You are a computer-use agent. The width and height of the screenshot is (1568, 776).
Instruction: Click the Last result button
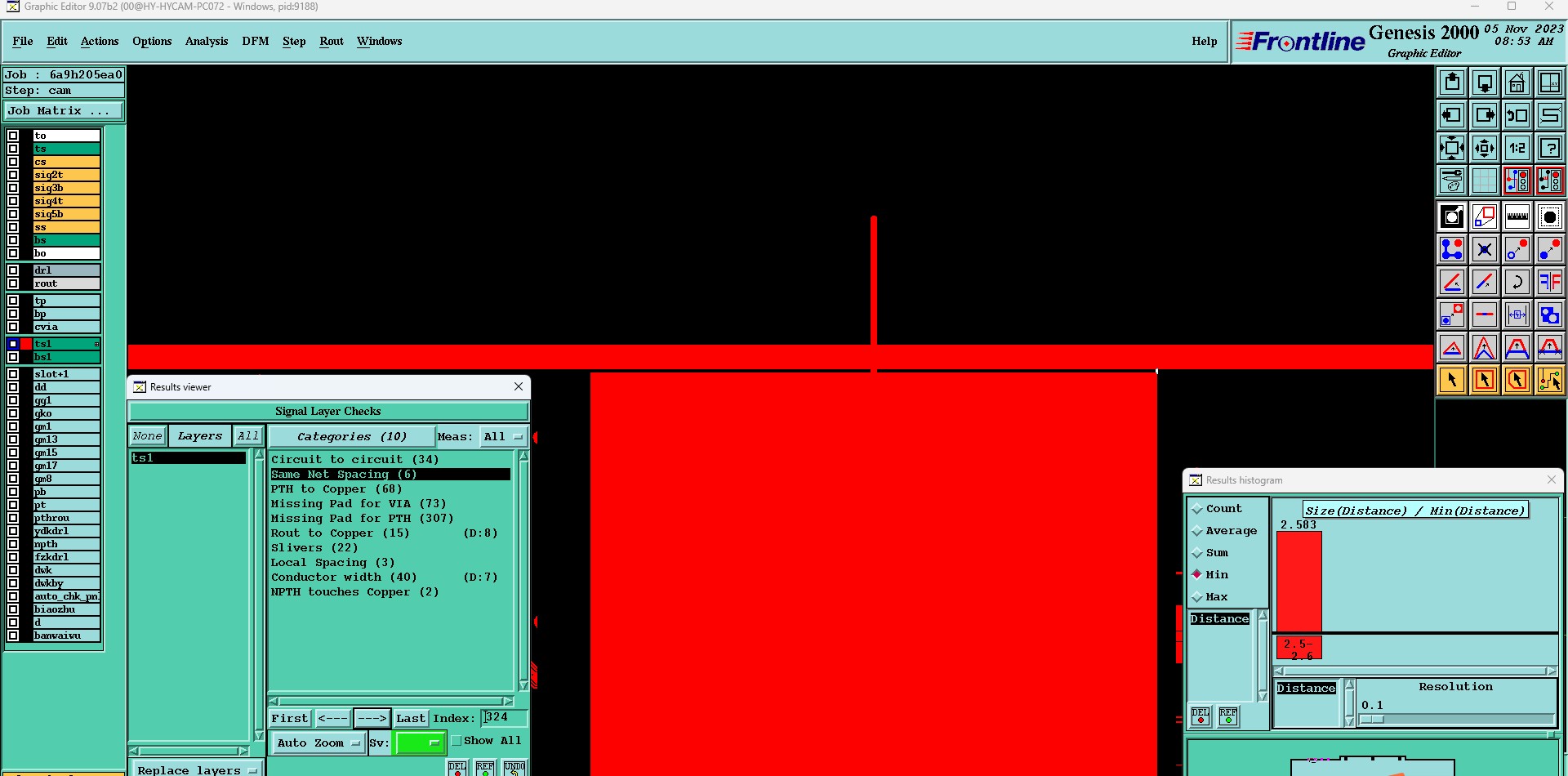coord(411,719)
